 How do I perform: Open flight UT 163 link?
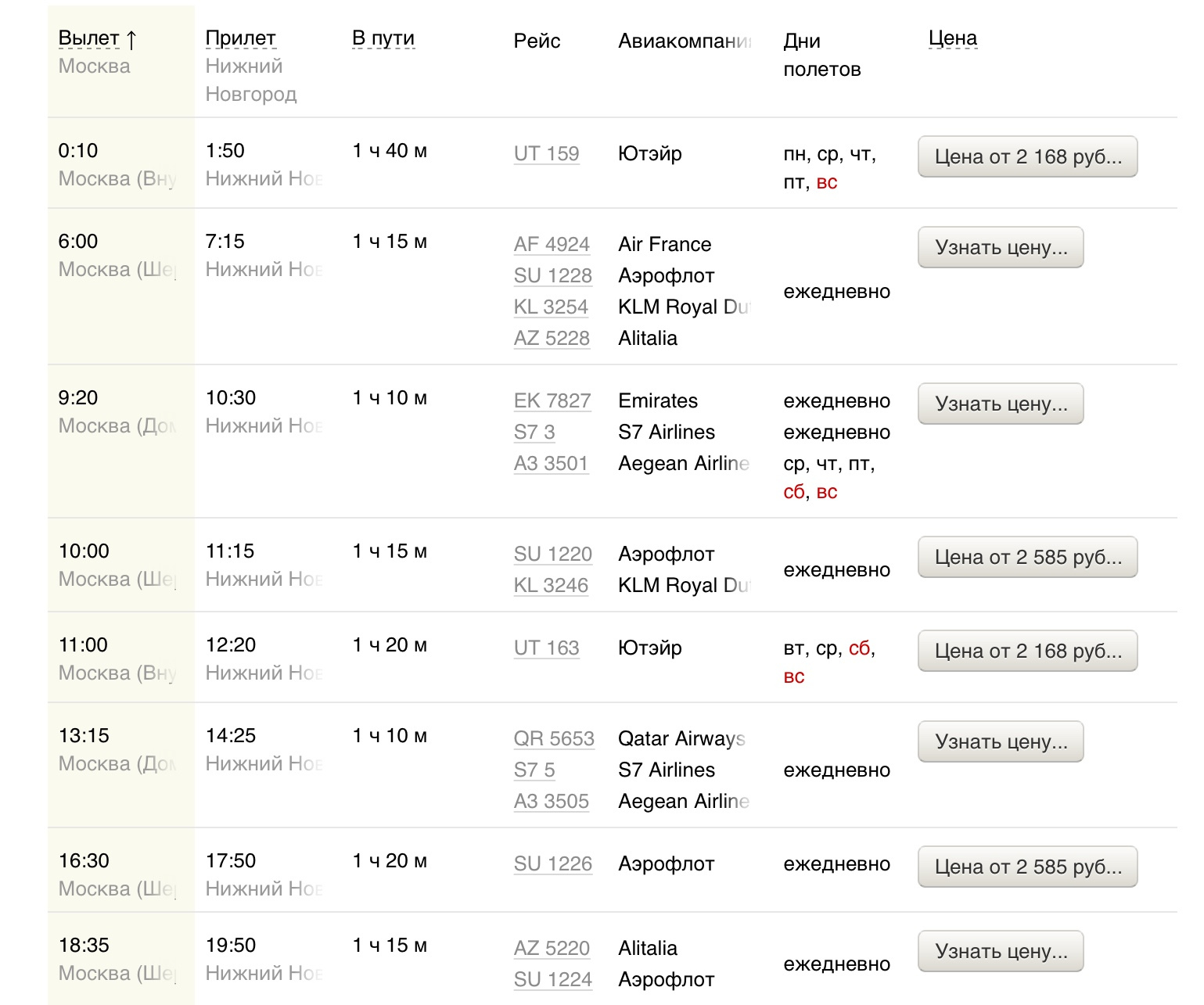(546, 648)
